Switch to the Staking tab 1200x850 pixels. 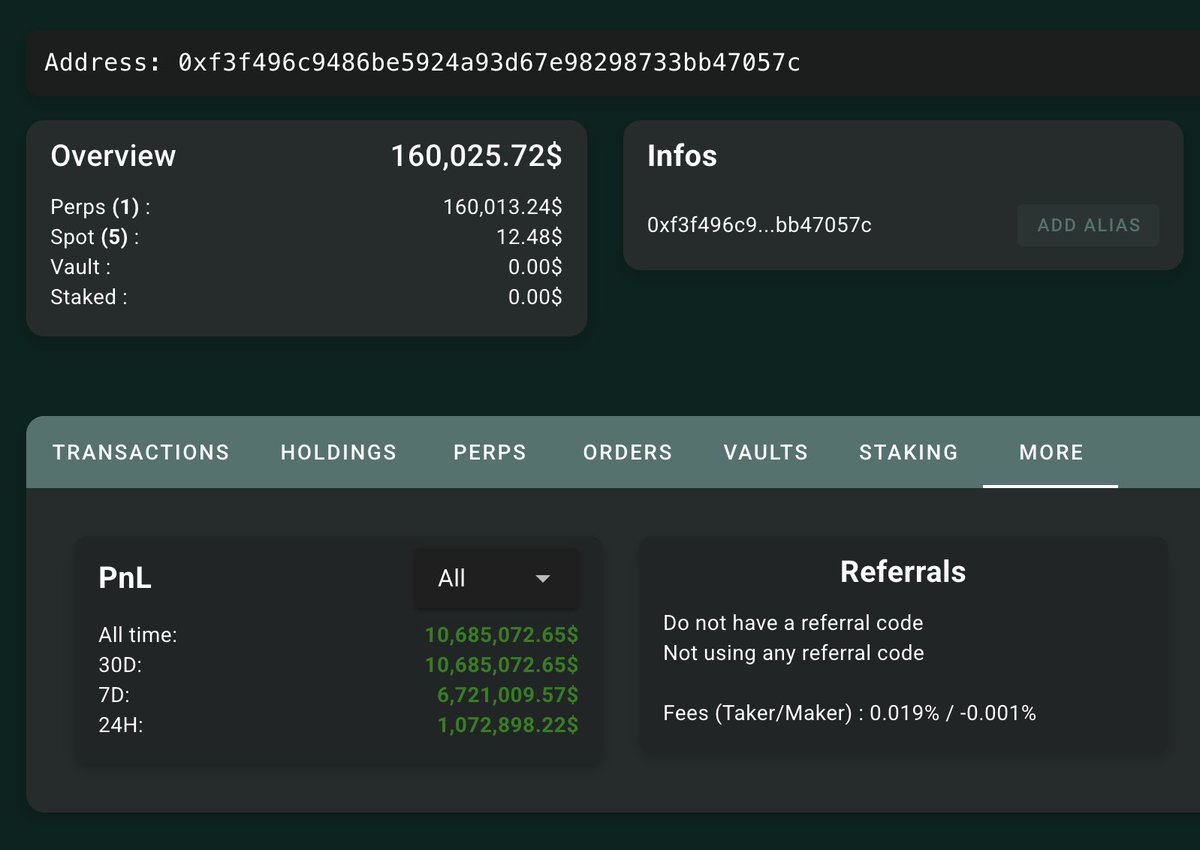pos(908,452)
